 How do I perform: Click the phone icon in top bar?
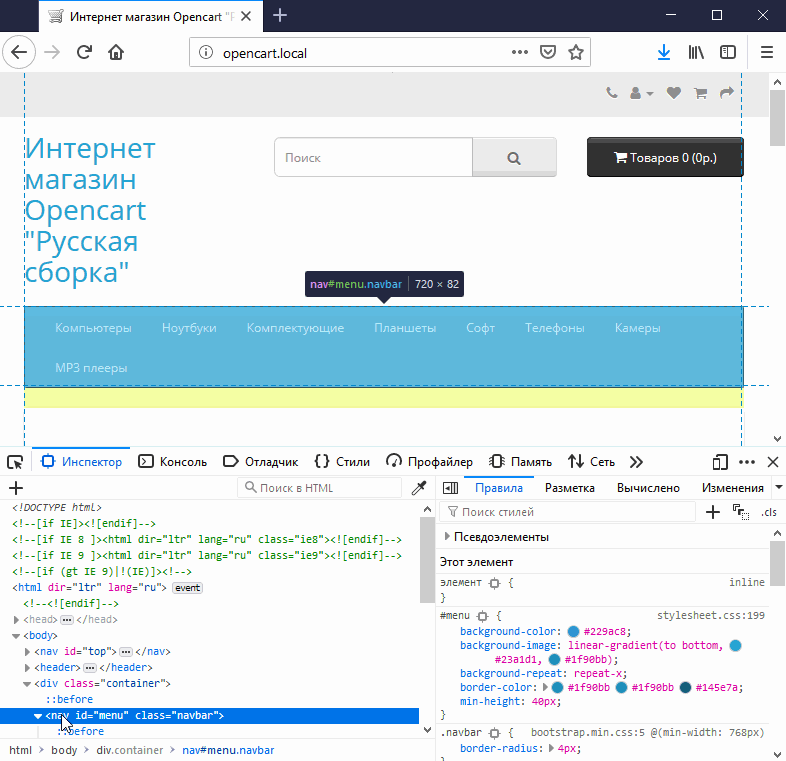click(612, 93)
